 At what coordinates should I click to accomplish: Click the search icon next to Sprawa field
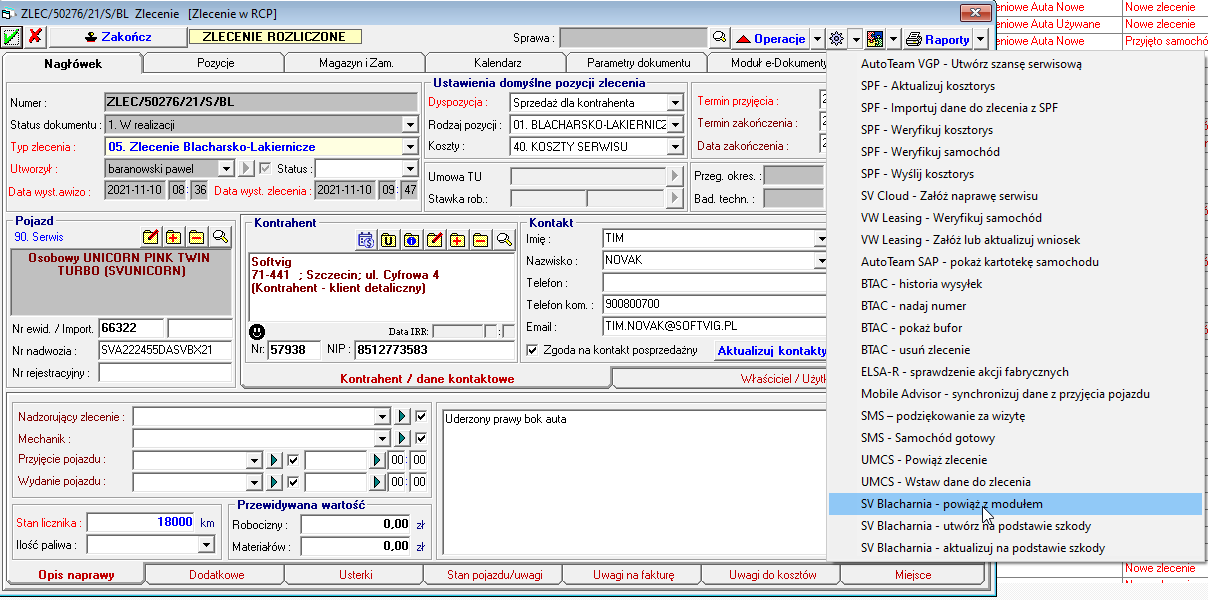click(x=719, y=38)
